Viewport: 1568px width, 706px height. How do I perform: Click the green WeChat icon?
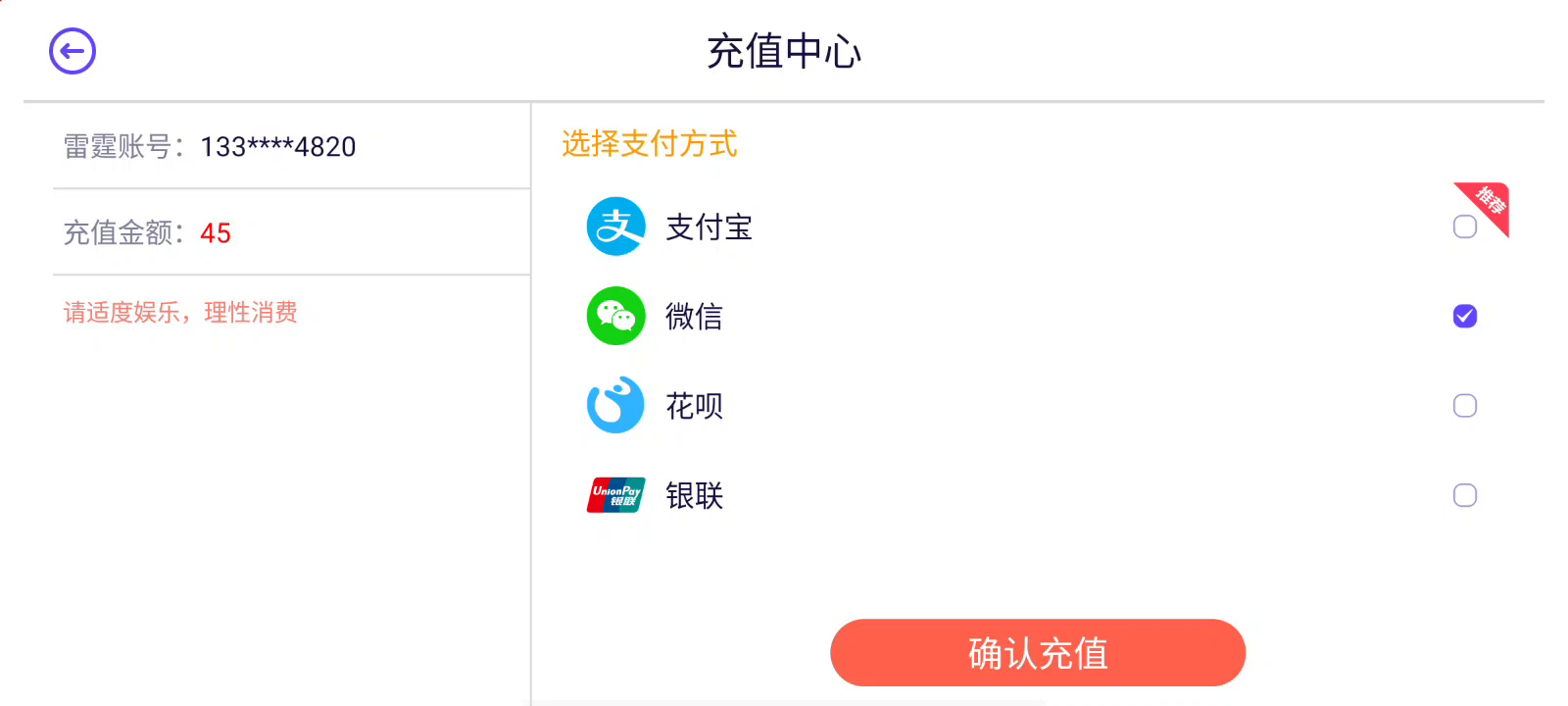click(x=615, y=316)
